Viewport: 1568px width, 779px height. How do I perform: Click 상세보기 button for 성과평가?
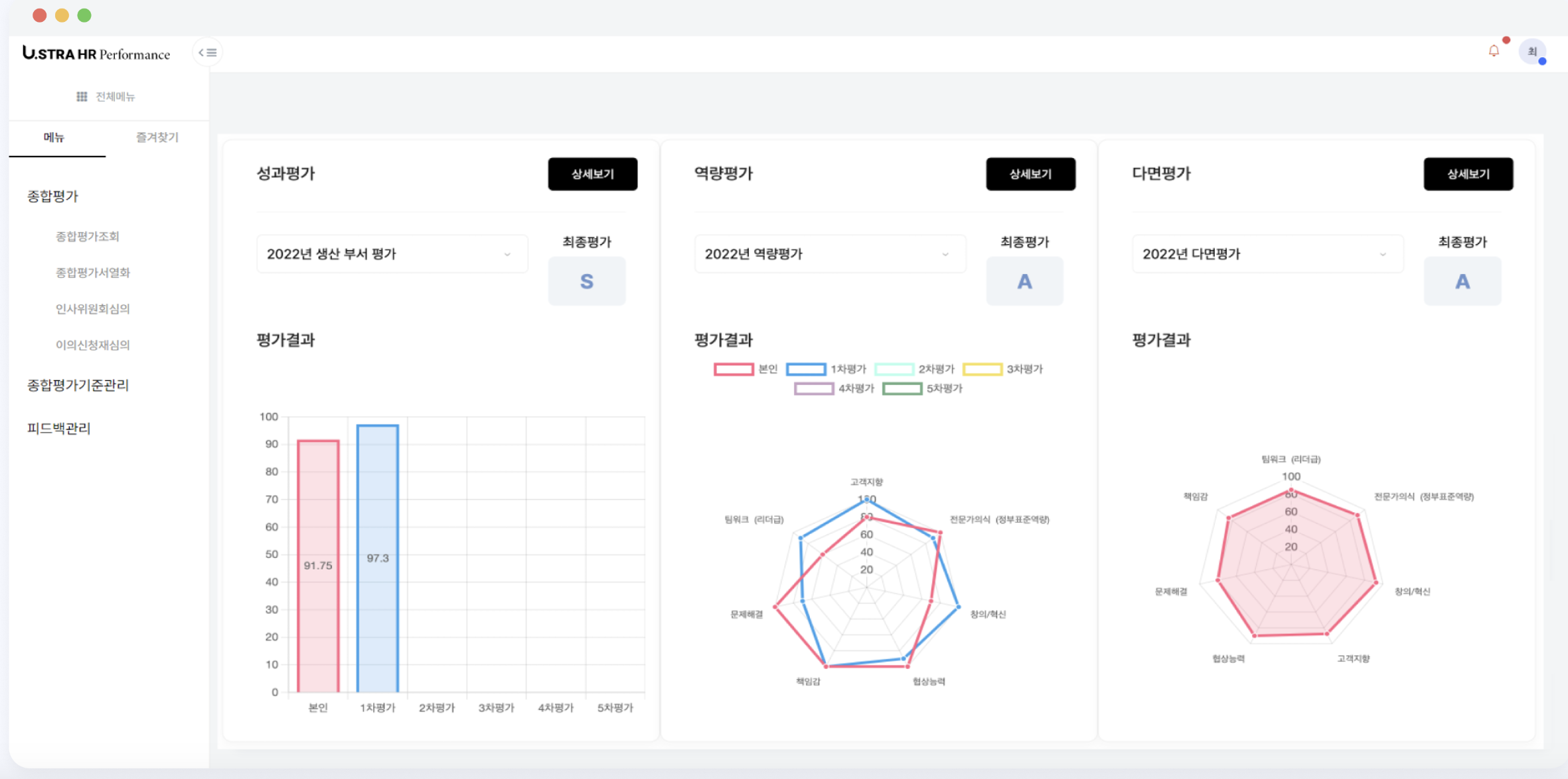[592, 174]
